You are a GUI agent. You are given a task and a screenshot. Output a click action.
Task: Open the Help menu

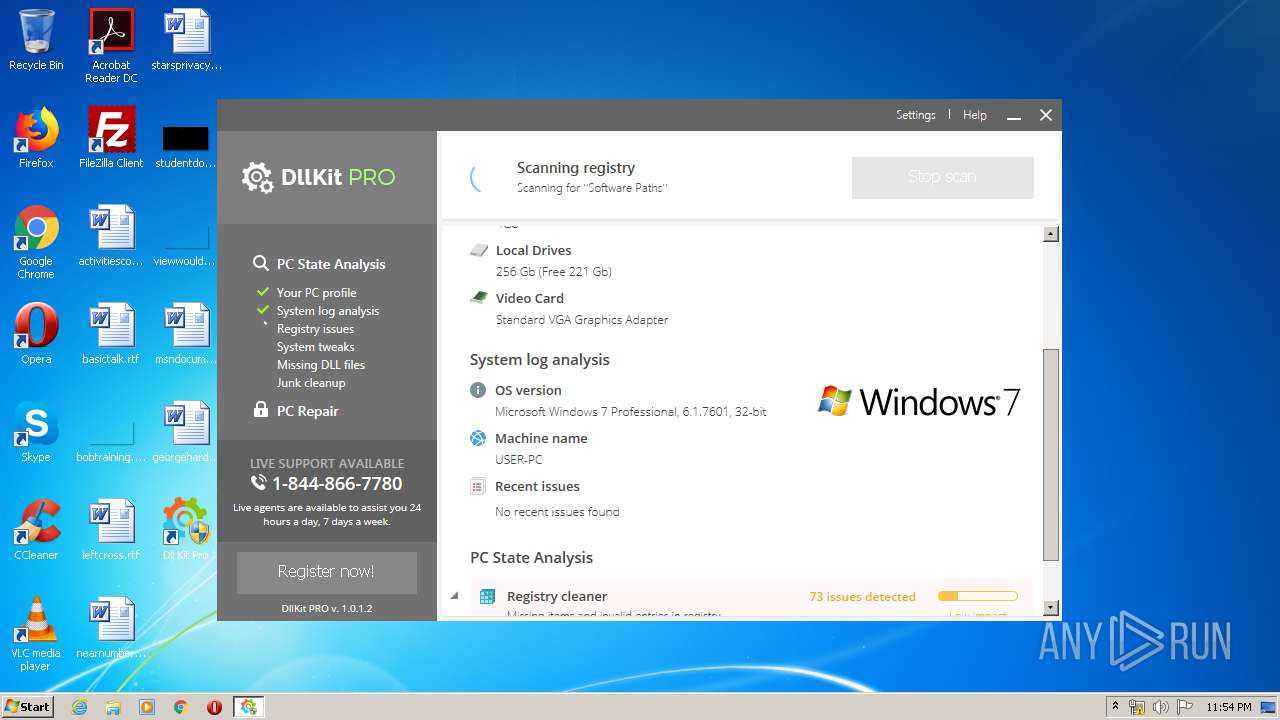975,115
